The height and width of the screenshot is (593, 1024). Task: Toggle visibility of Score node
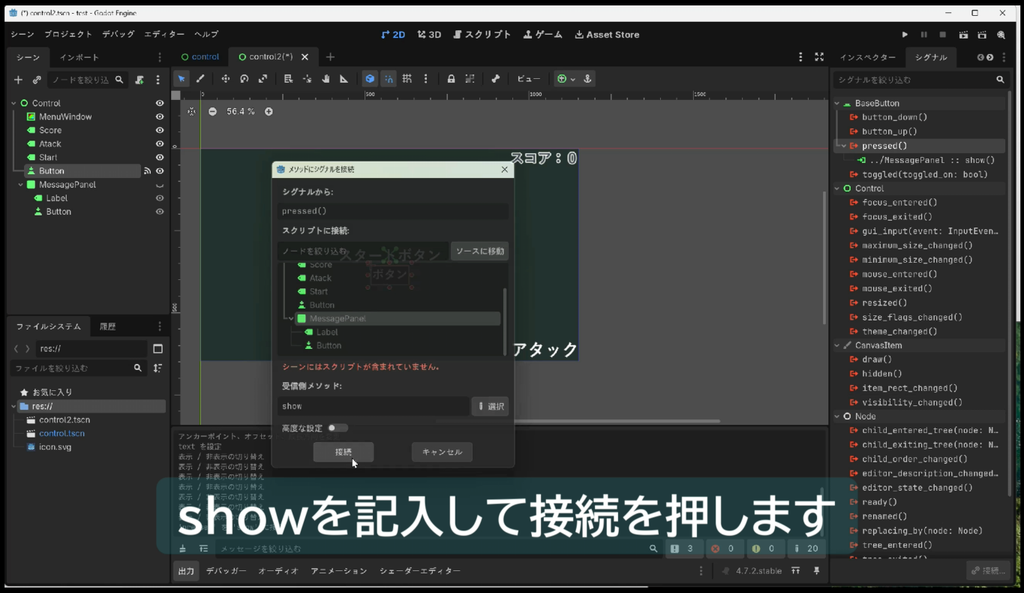(x=159, y=131)
